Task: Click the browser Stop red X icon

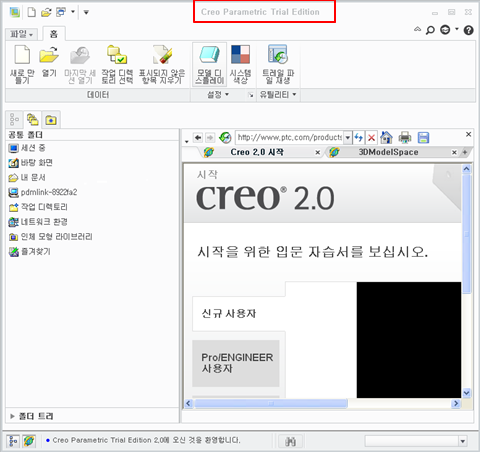Action: (371, 137)
